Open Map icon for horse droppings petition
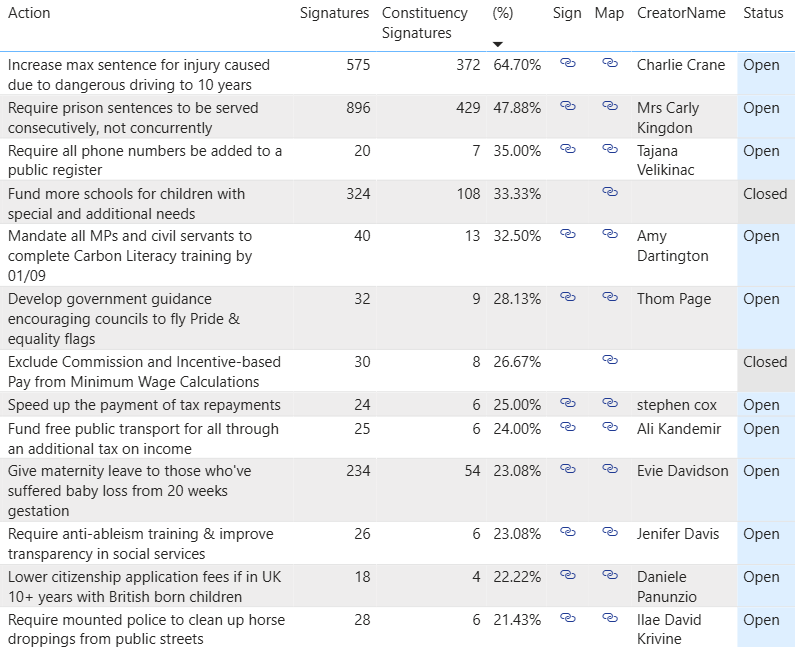Viewport: 795px width, 647px height. coord(609,618)
